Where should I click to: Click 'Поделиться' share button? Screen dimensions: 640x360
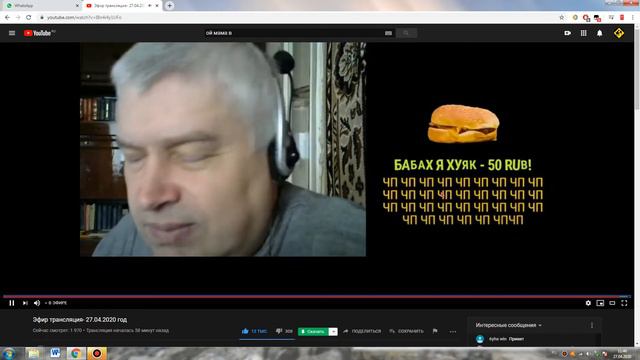362,331
